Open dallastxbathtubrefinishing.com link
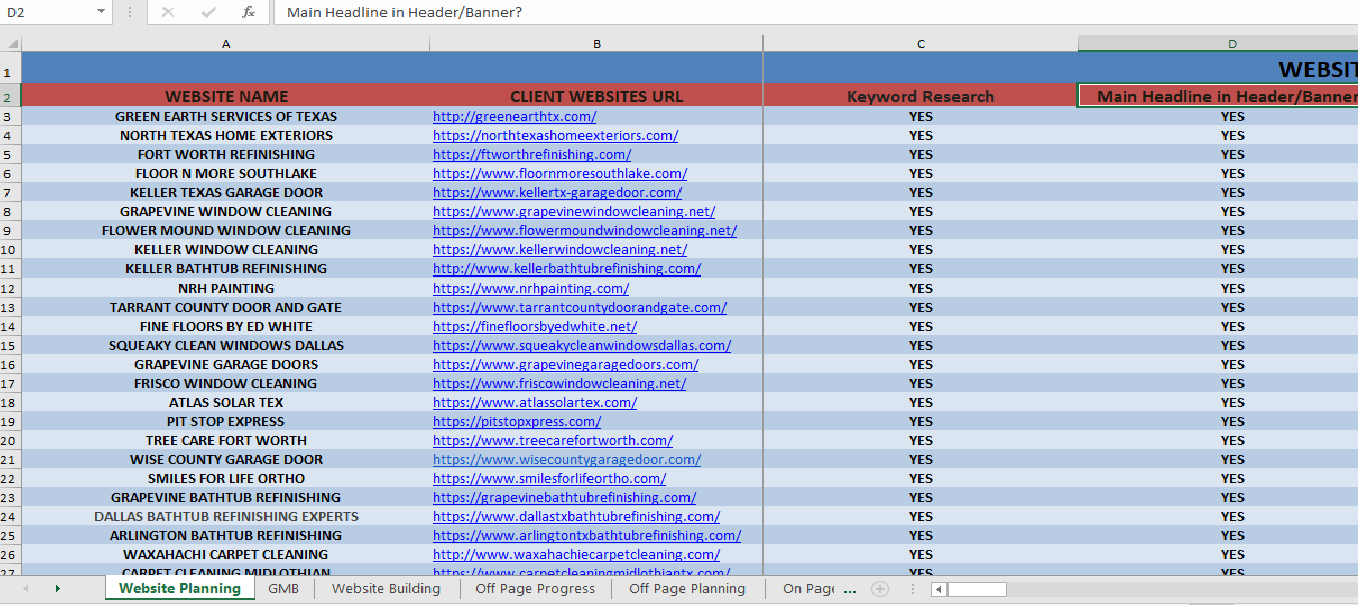Screen dimensions: 1358x605 pos(576,516)
